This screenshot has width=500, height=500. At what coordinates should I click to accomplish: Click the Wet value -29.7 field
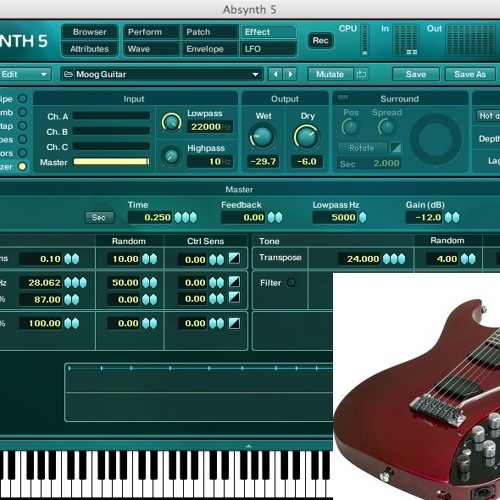pyautogui.click(x=263, y=162)
